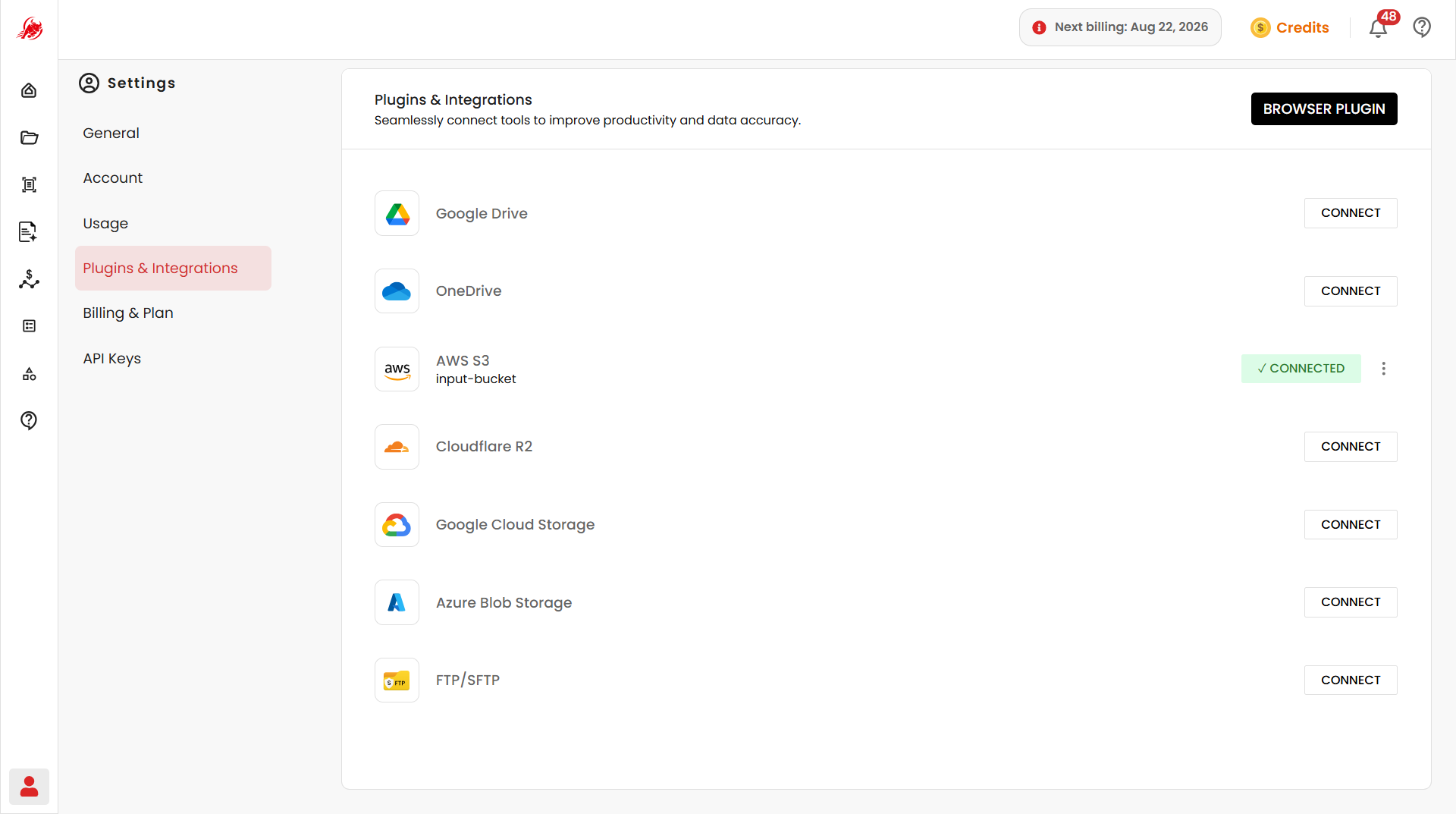Open the Usage settings page
Screen dimensions: 1456x814
[x=105, y=223]
